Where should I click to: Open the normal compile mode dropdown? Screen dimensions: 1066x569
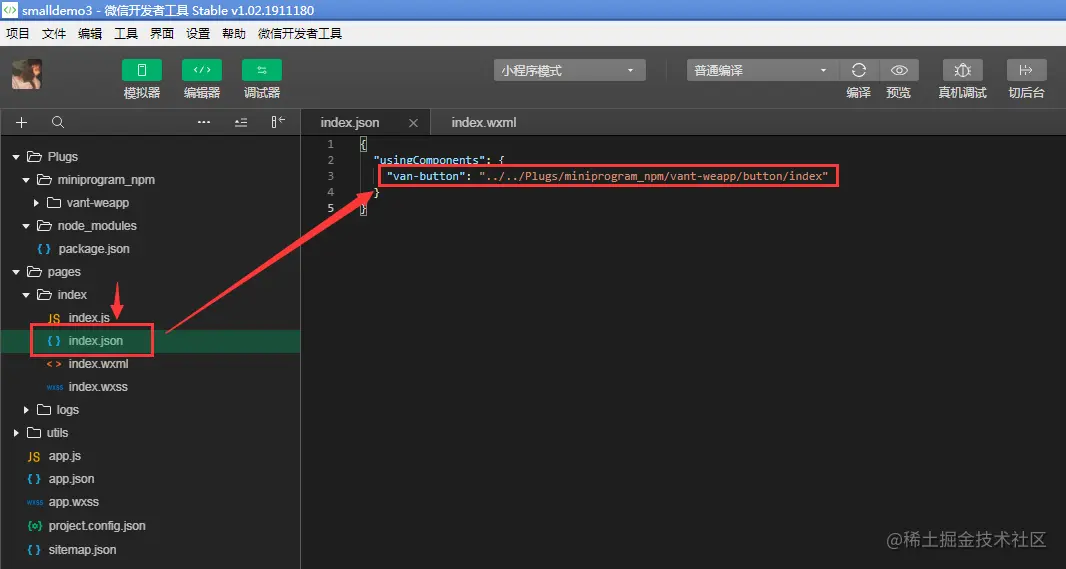(762, 70)
